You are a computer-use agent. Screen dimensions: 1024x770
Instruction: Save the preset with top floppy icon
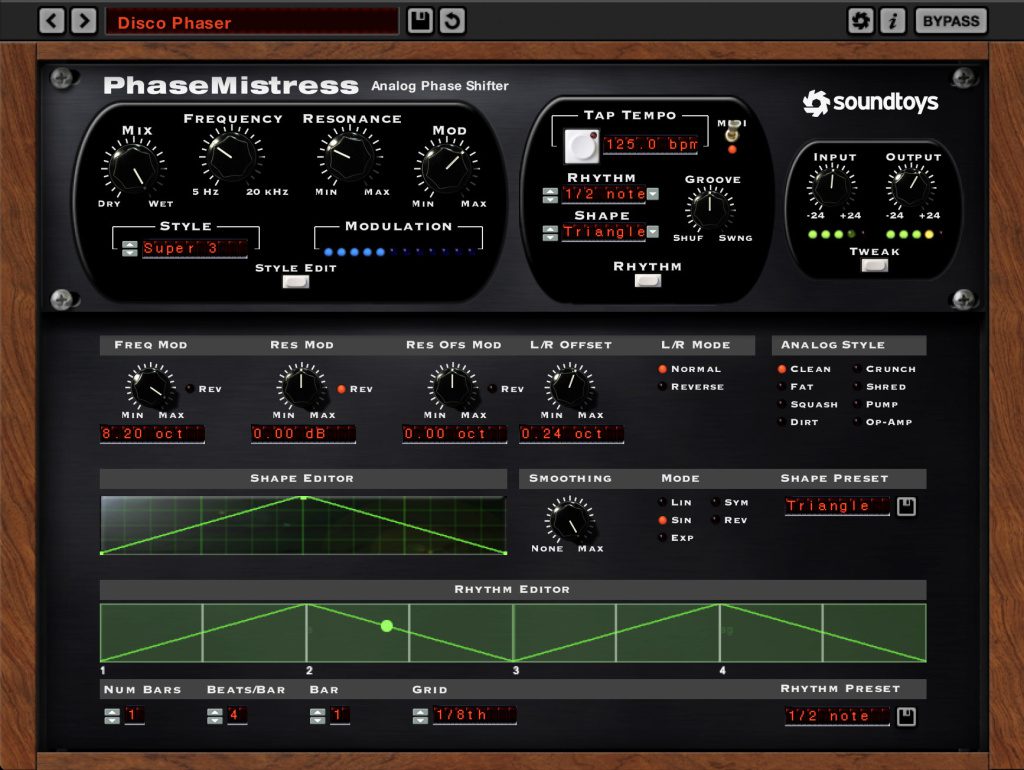click(420, 21)
